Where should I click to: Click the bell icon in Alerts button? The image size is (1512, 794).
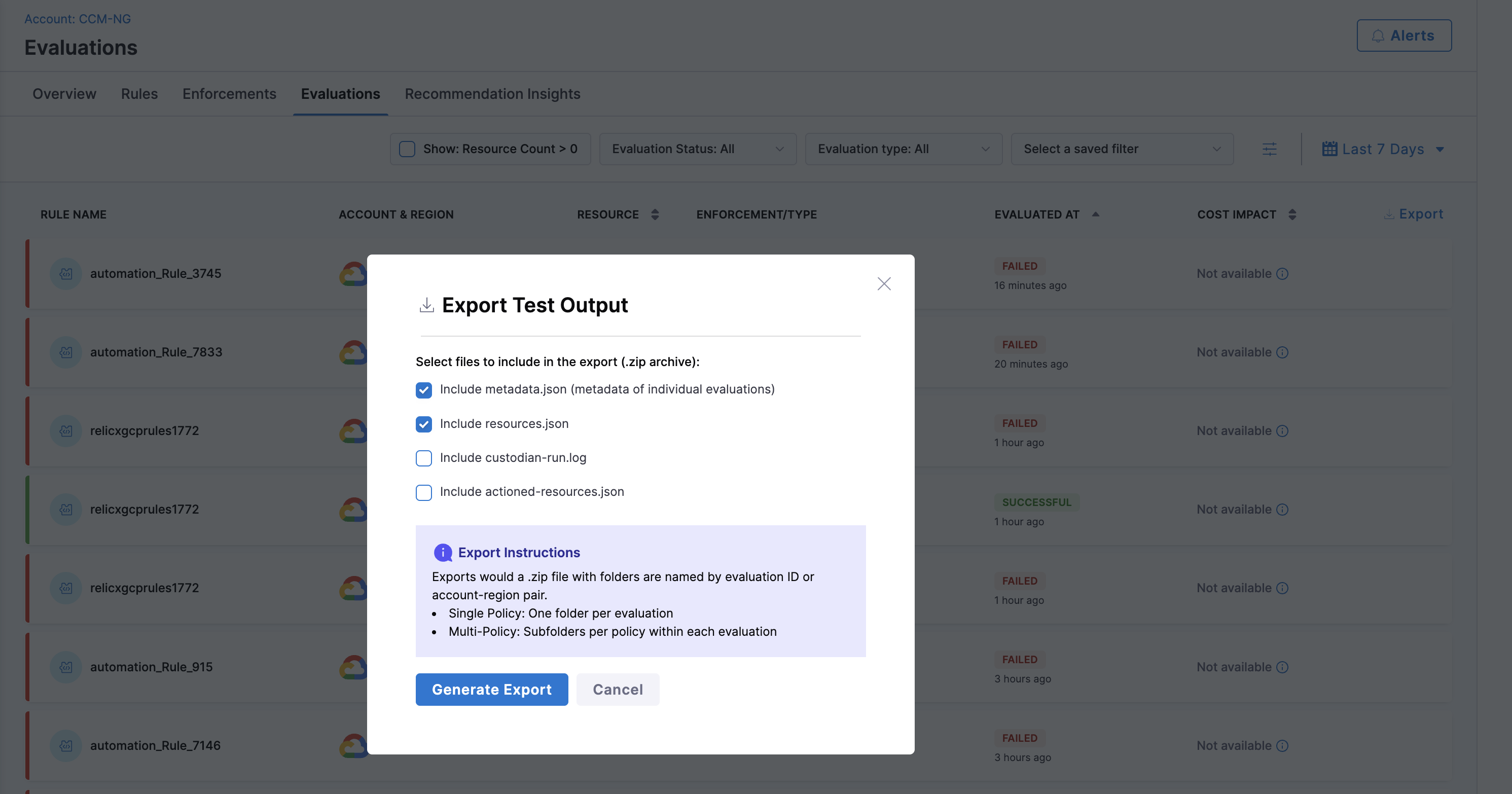1378,37
